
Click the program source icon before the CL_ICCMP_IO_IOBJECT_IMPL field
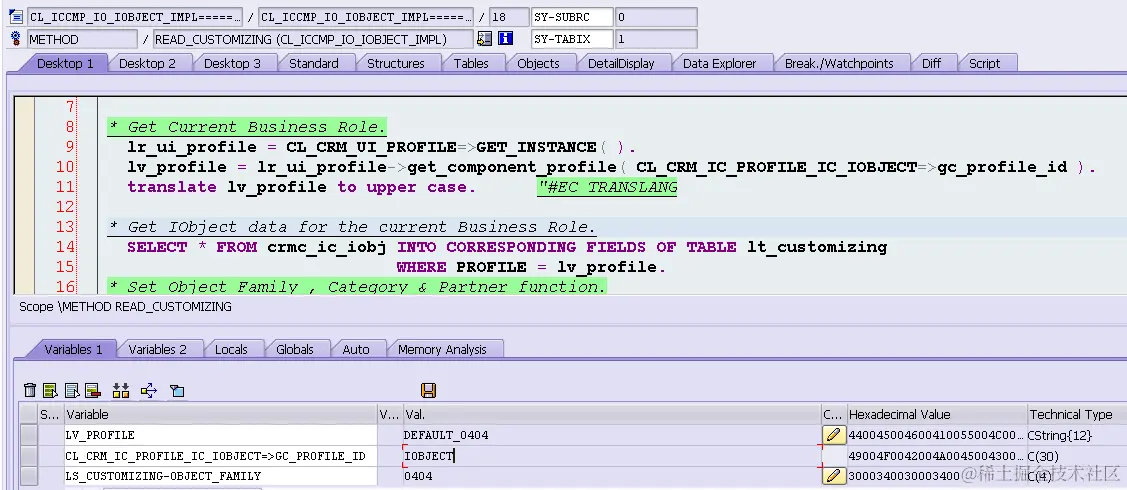[x=16, y=17]
